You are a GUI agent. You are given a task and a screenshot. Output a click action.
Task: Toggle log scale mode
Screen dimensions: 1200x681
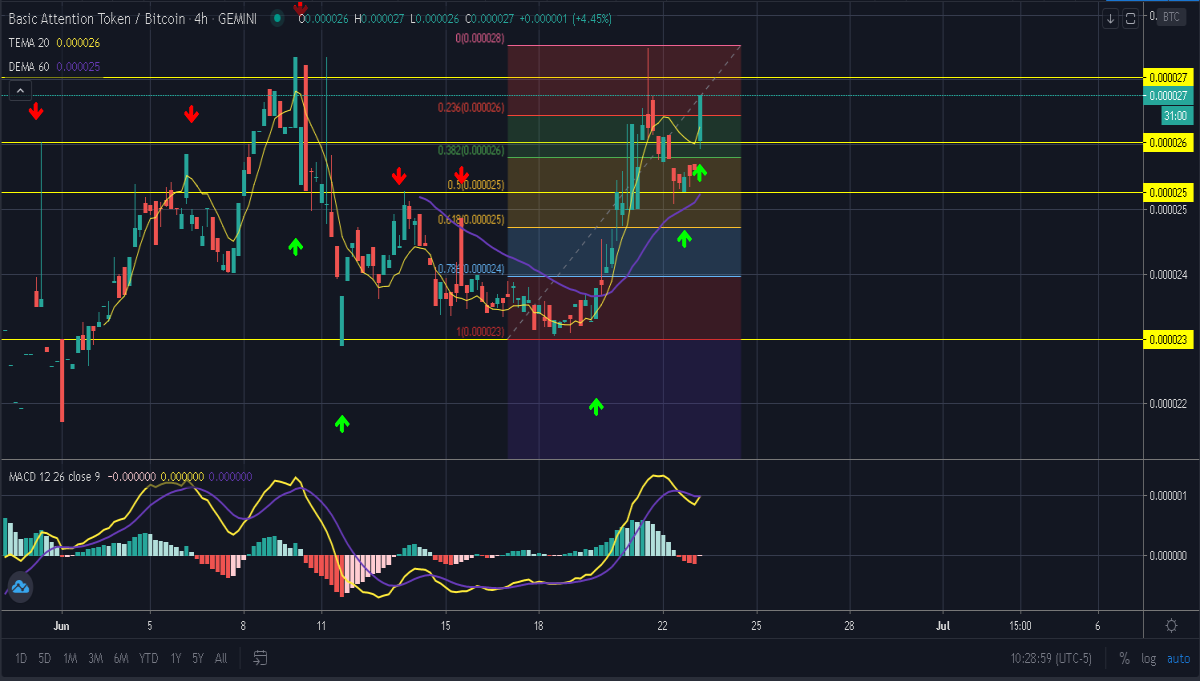(1149, 658)
